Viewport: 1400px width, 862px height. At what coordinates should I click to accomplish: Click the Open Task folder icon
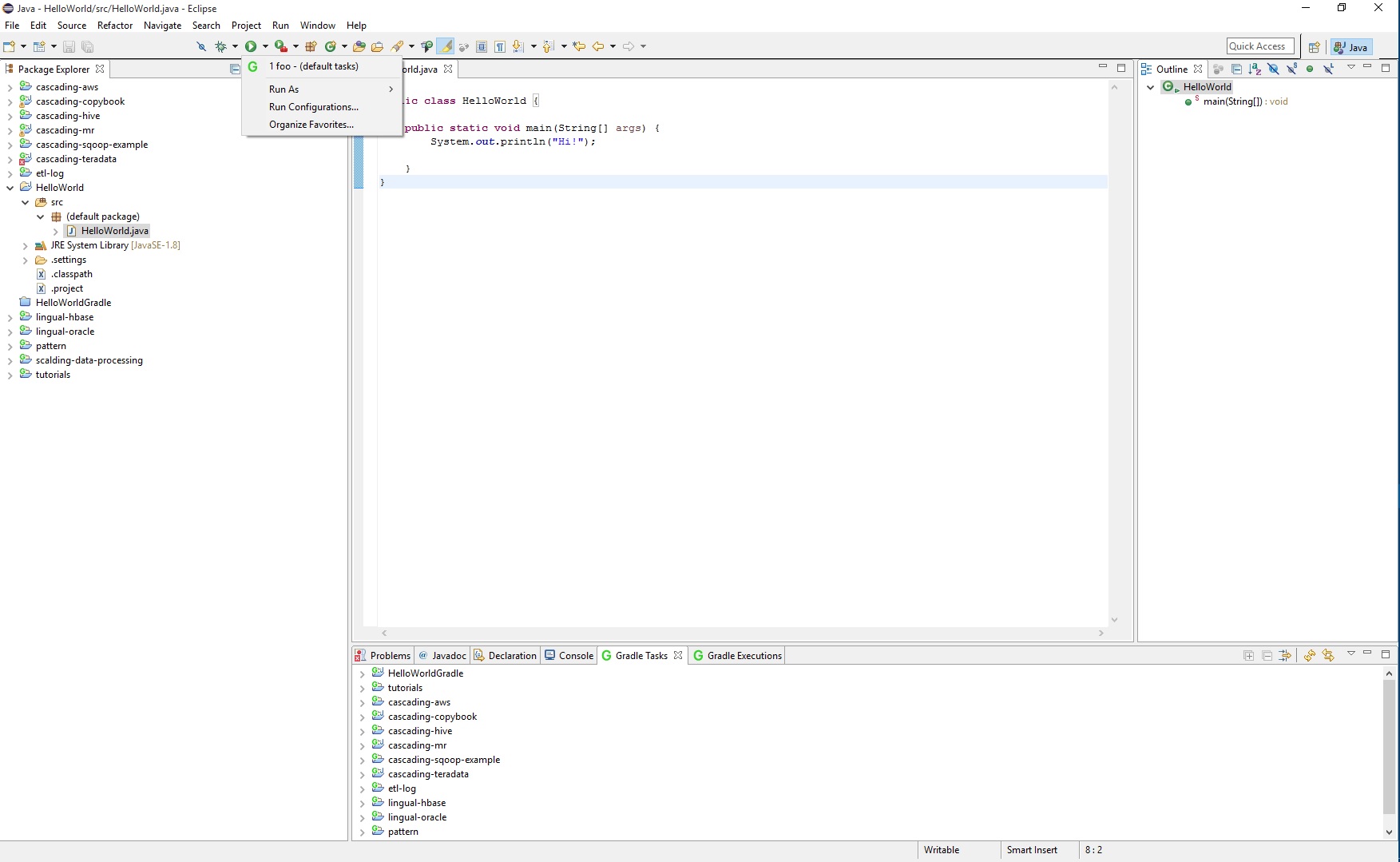coord(377,46)
